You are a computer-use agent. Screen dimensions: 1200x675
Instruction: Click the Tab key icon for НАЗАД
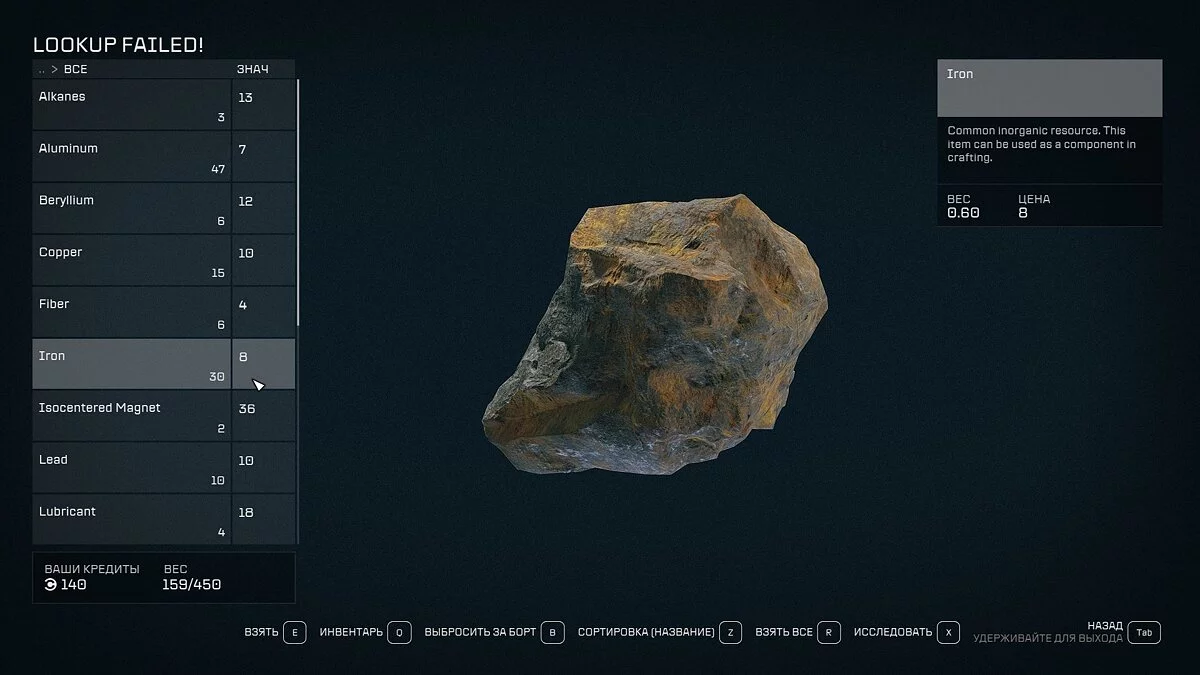tap(1144, 632)
